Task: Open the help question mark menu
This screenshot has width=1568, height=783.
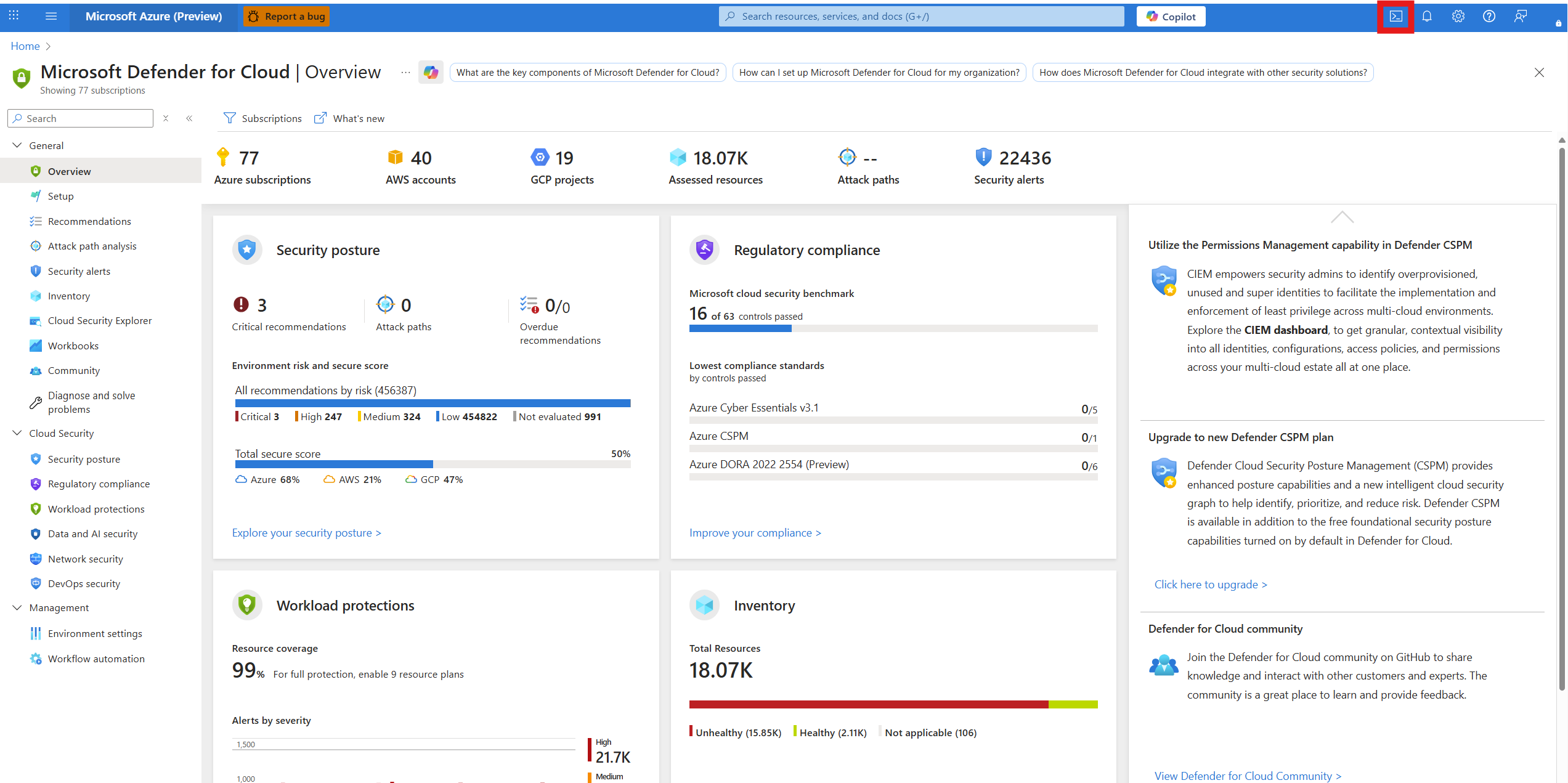Action: coord(1489,17)
